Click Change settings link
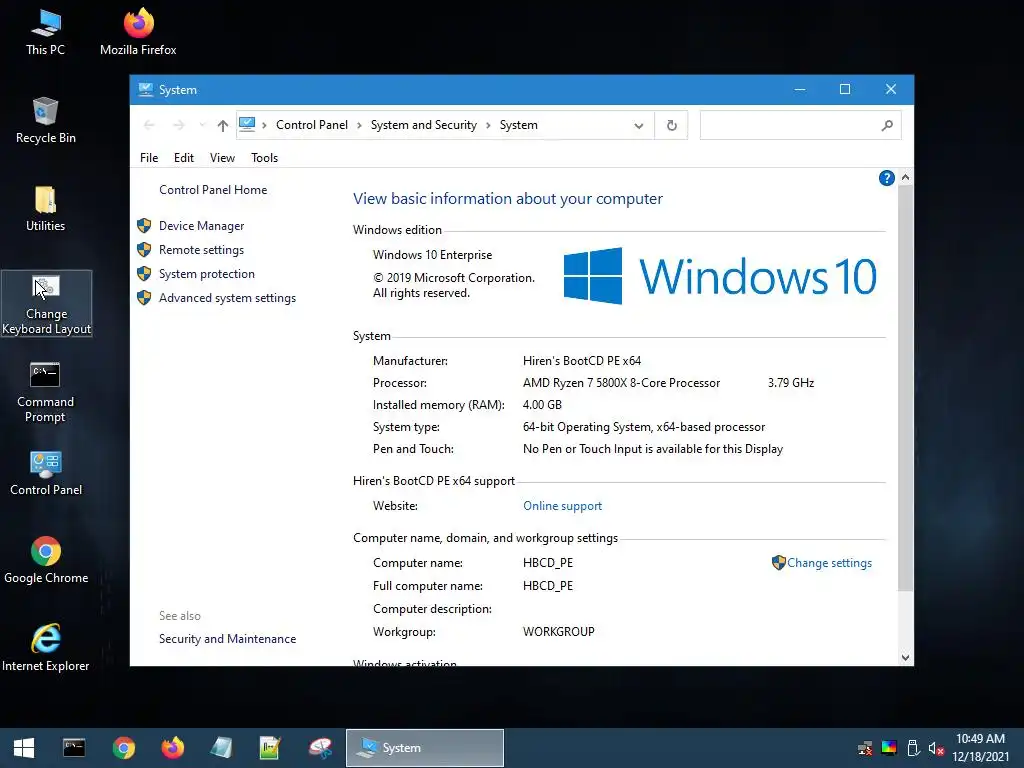 point(829,563)
